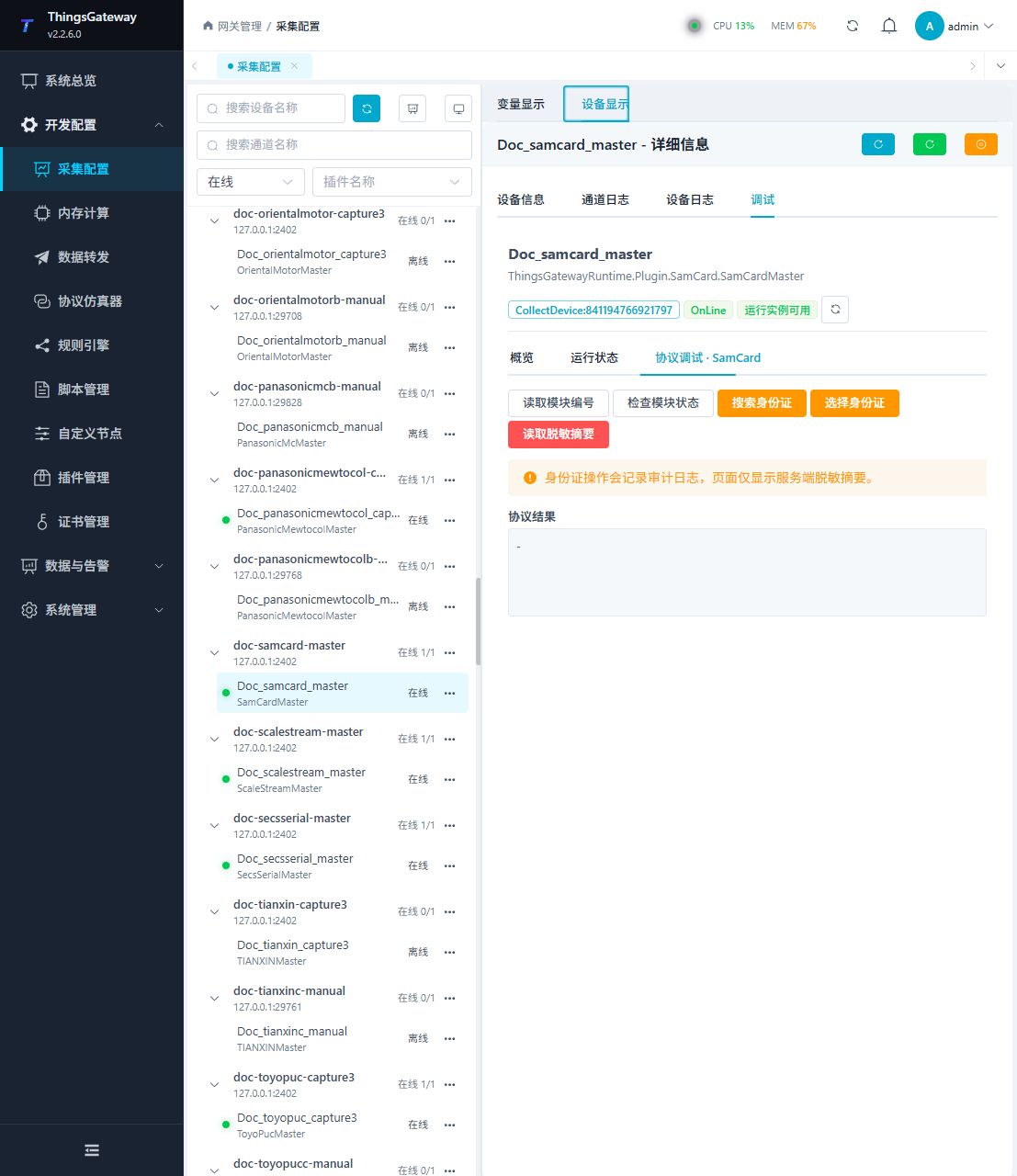Select Doc_scalestream_master device

342,779
